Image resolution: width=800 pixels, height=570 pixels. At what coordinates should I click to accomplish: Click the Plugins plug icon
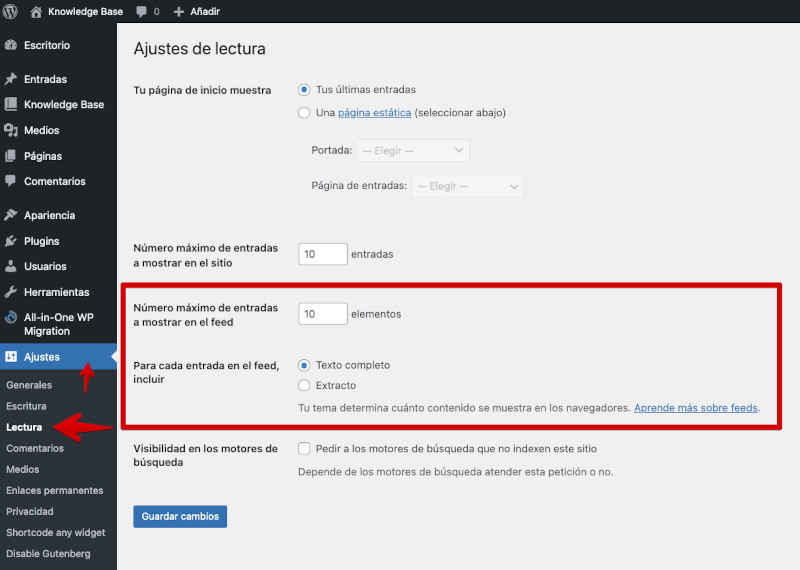click(11, 241)
